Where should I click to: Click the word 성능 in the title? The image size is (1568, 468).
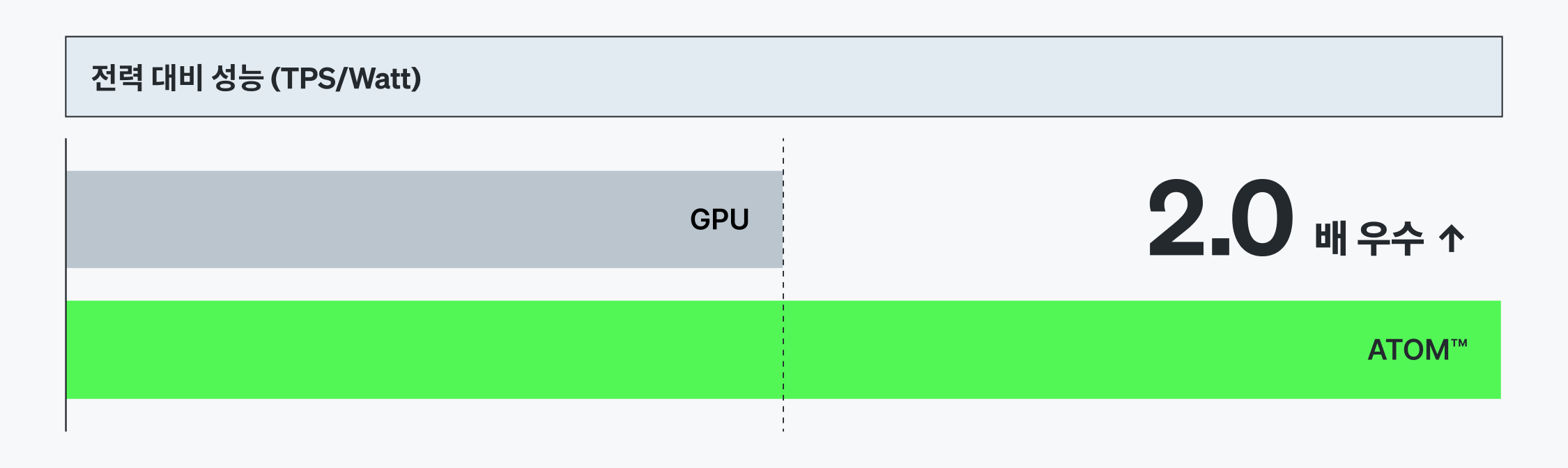click(237, 77)
